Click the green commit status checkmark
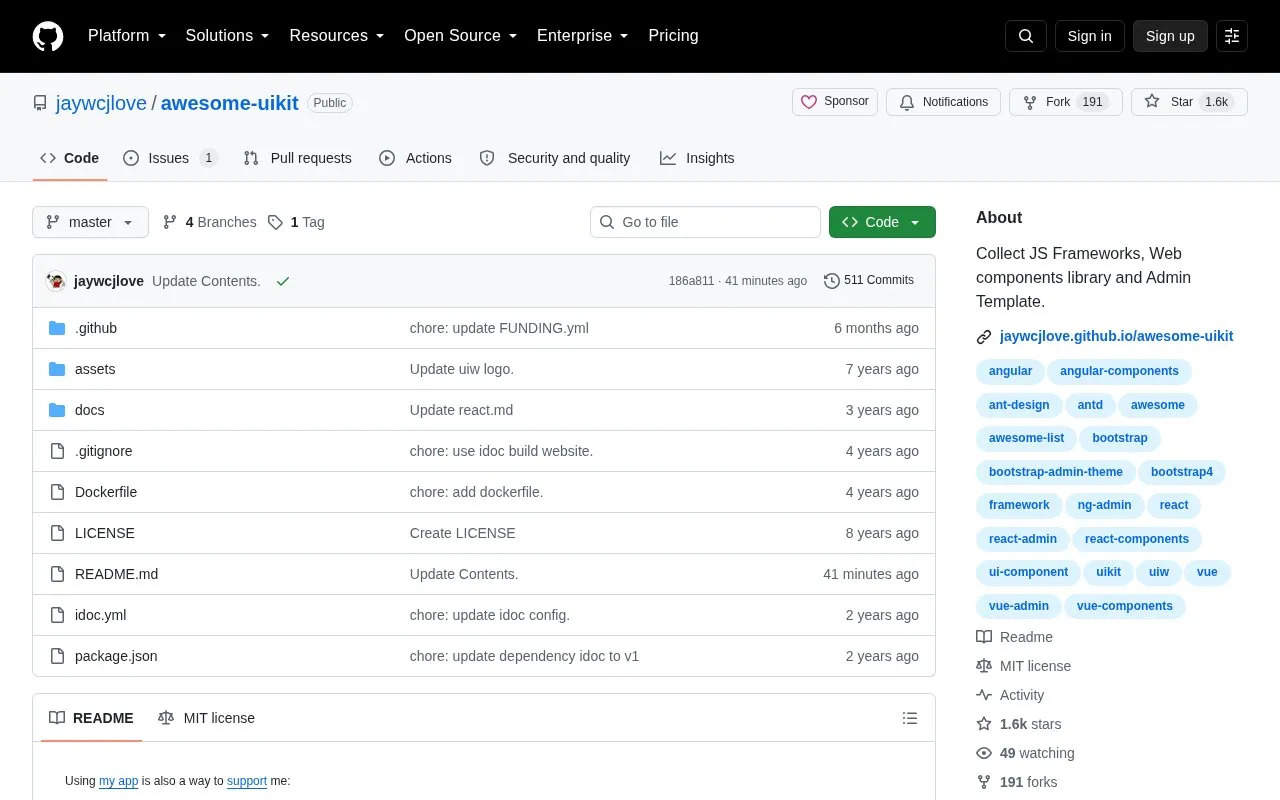Image resolution: width=1280 pixels, height=800 pixels. pyautogui.click(x=283, y=281)
